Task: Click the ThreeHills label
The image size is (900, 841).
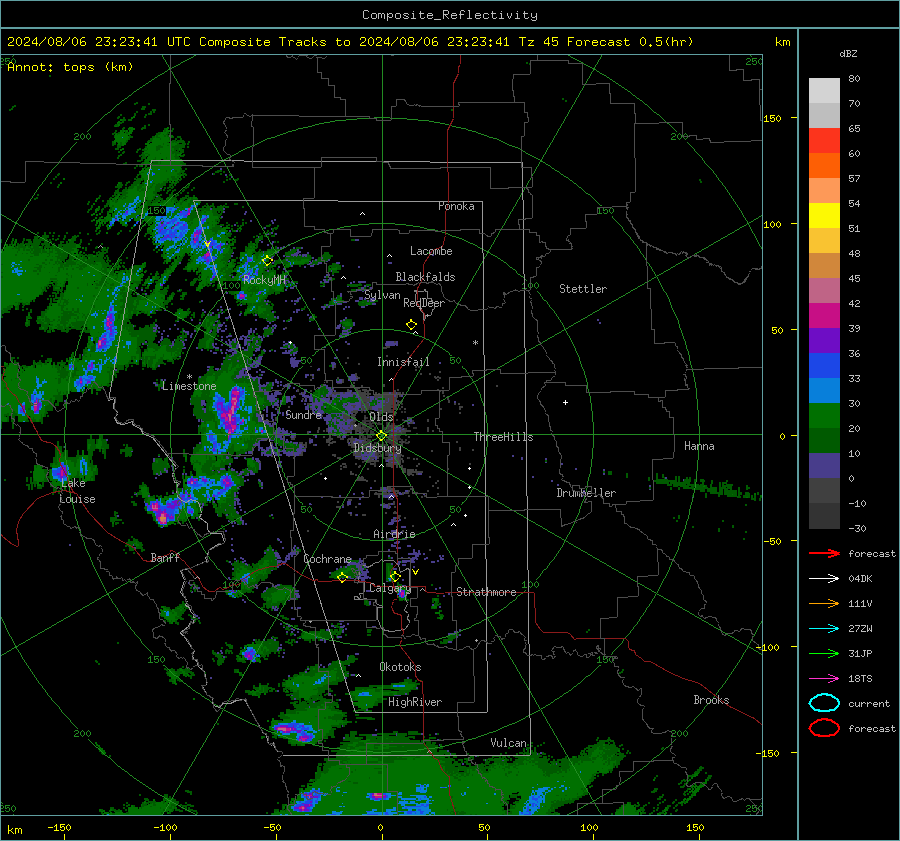Action: (x=503, y=437)
